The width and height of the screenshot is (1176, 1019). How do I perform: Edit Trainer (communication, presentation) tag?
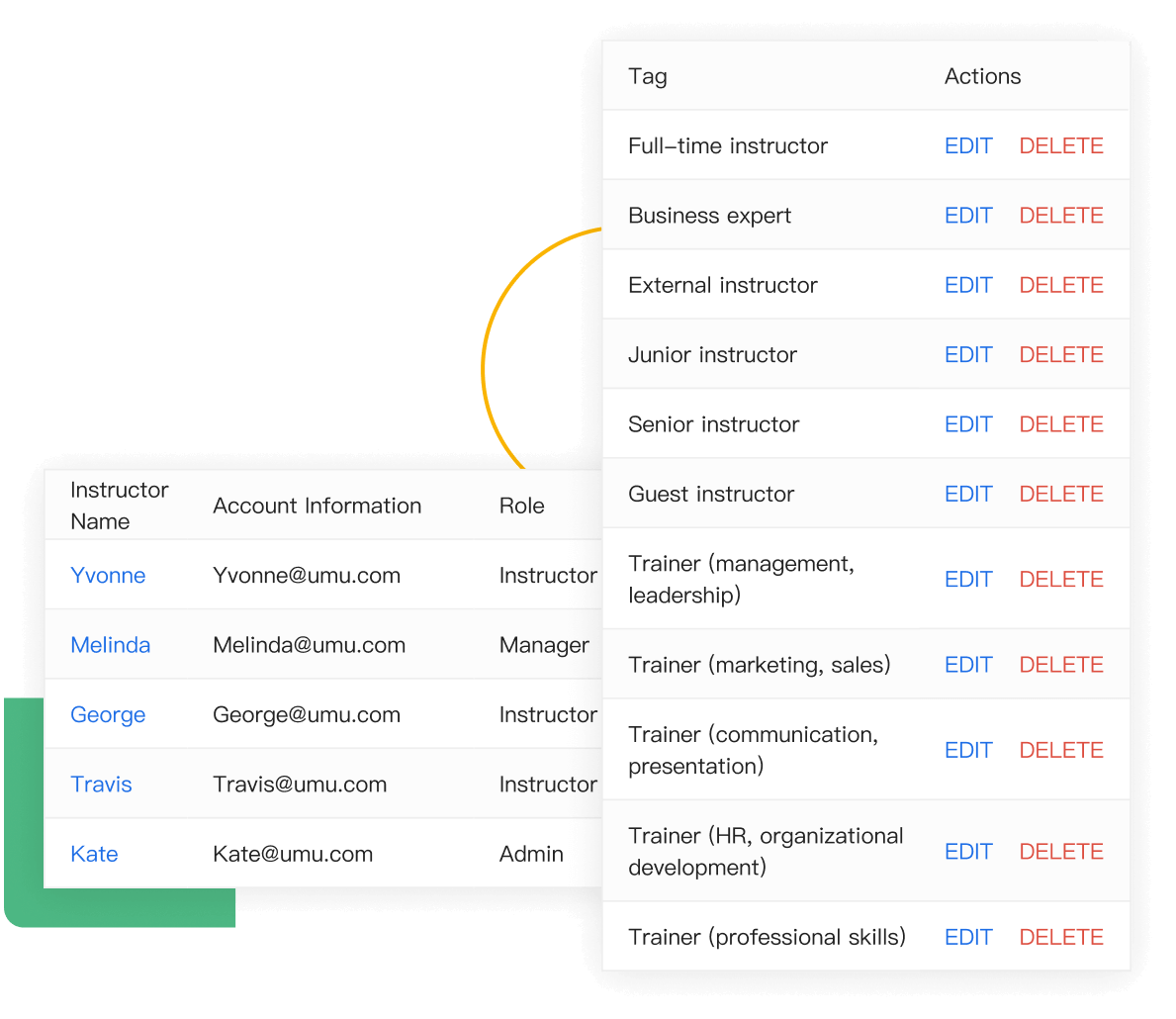click(967, 751)
